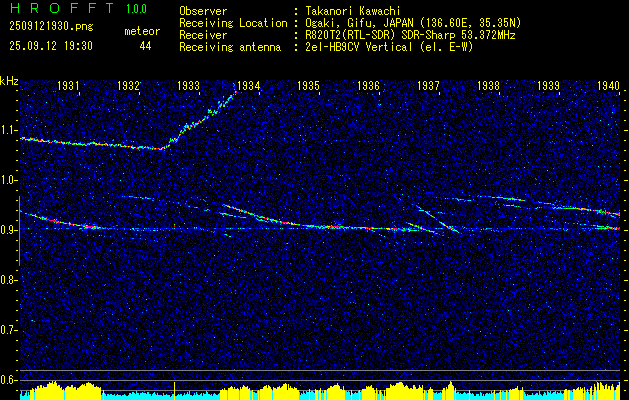This screenshot has height=400, width=629.
Task: Click the 1931 time axis label
Action: click(x=68, y=85)
